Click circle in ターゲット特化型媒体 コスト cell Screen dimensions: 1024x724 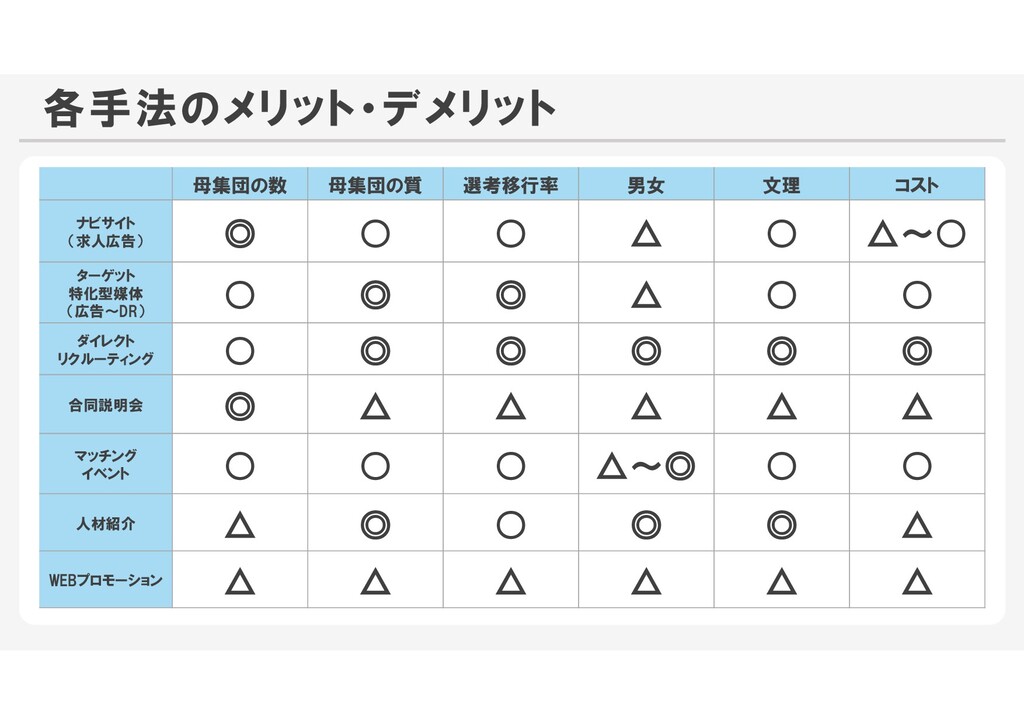click(x=917, y=295)
